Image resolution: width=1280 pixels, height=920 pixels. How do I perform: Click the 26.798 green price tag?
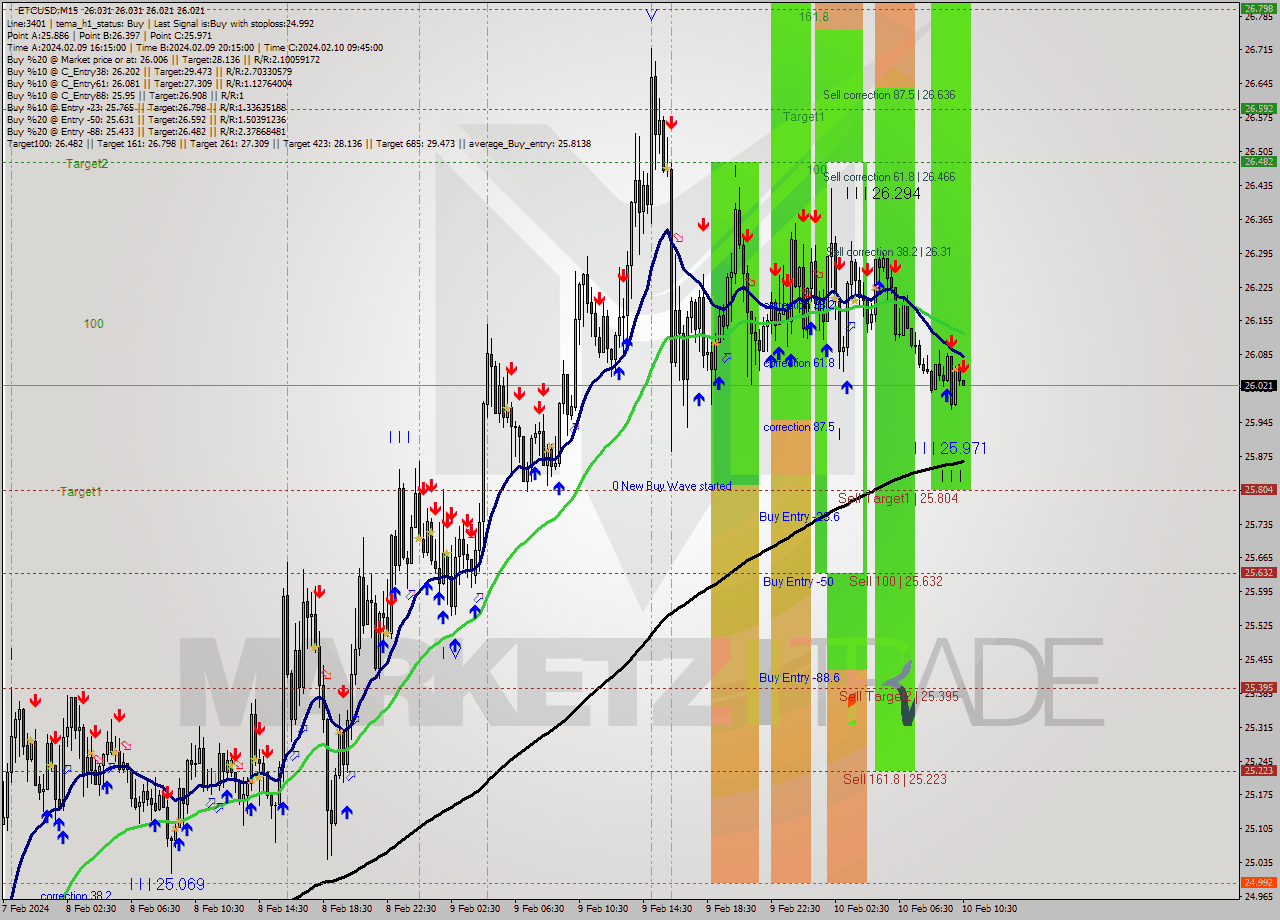tap(1257, 8)
